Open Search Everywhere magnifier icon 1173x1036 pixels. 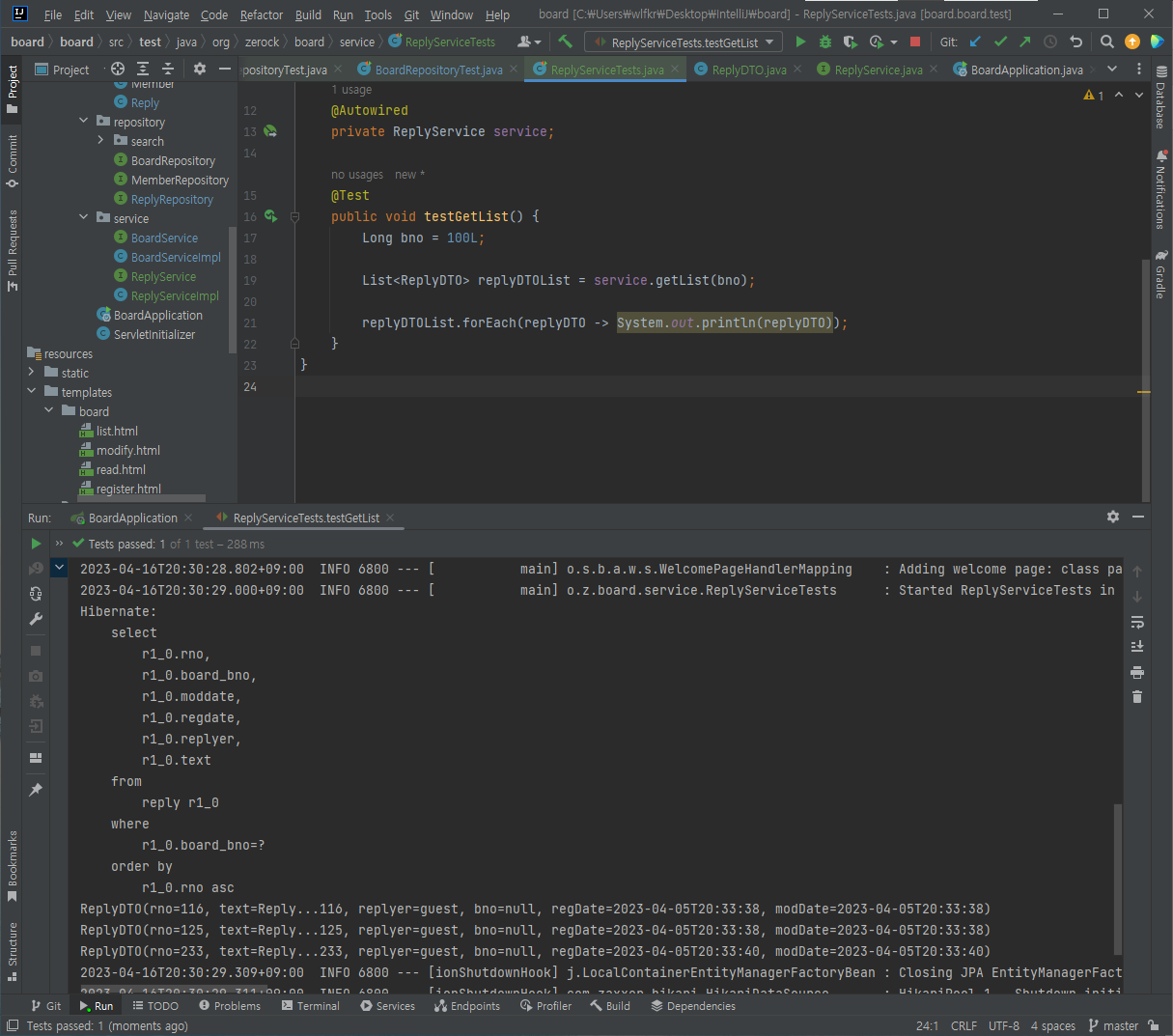click(1107, 42)
